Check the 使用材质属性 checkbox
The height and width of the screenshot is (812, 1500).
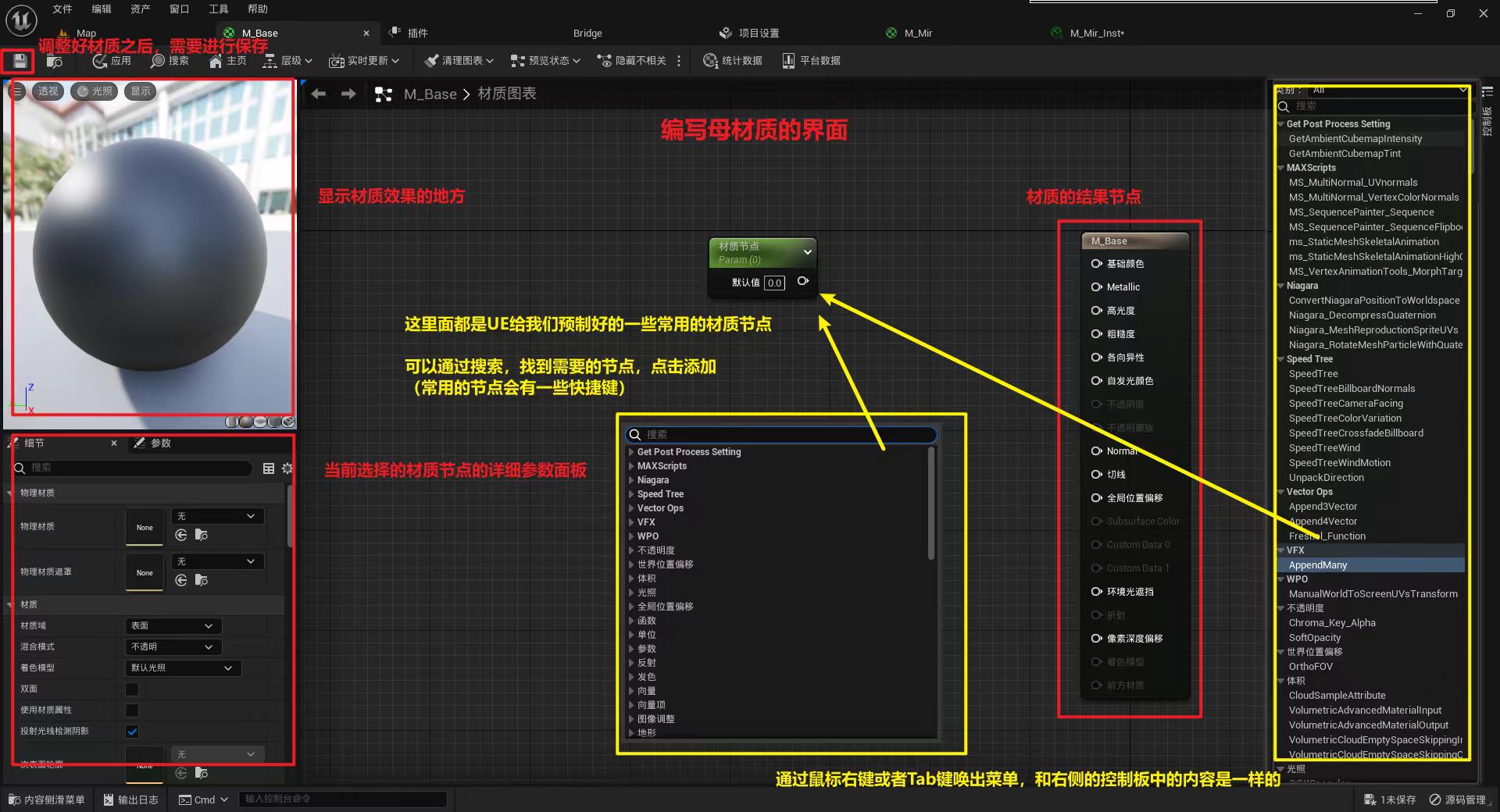click(131, 710)
